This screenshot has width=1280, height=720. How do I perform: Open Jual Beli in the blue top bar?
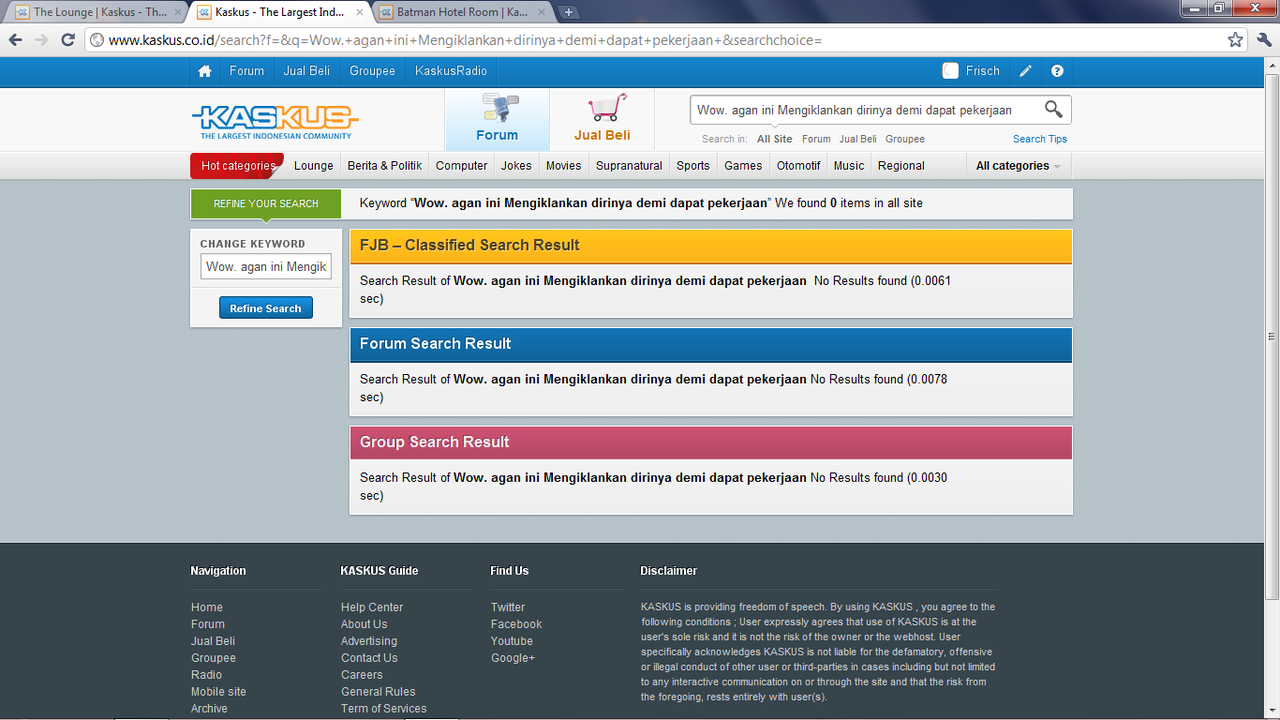307,71
